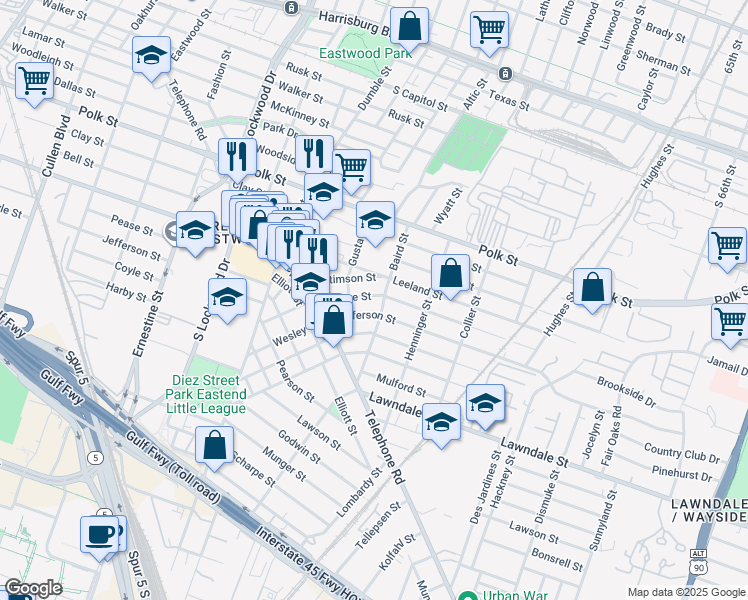Click shopping cart marker near S 66th St
This screenshot has height=600, width=748.
(727, 245)
